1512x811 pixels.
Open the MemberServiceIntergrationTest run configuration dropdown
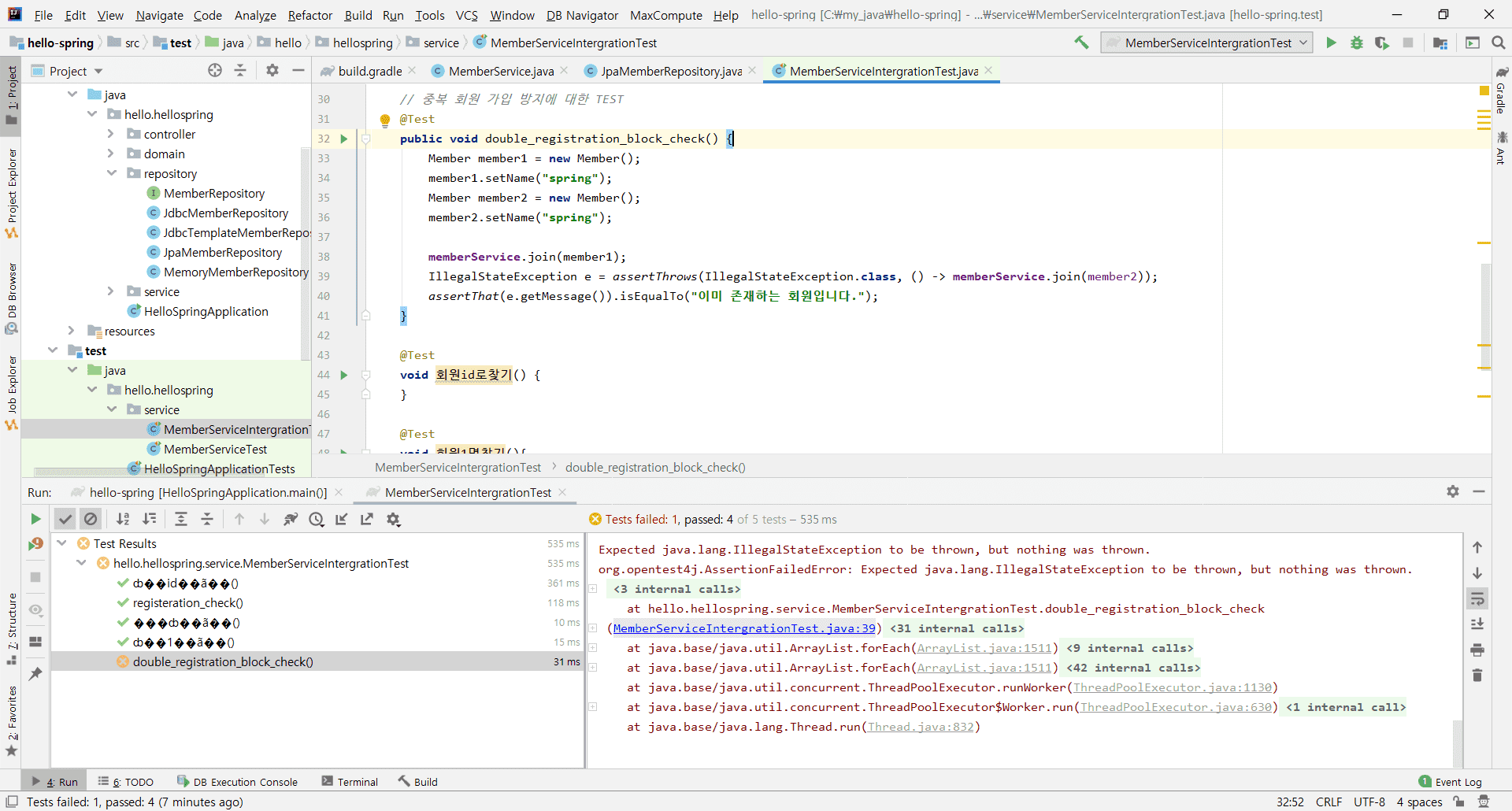click(1206, 43)
